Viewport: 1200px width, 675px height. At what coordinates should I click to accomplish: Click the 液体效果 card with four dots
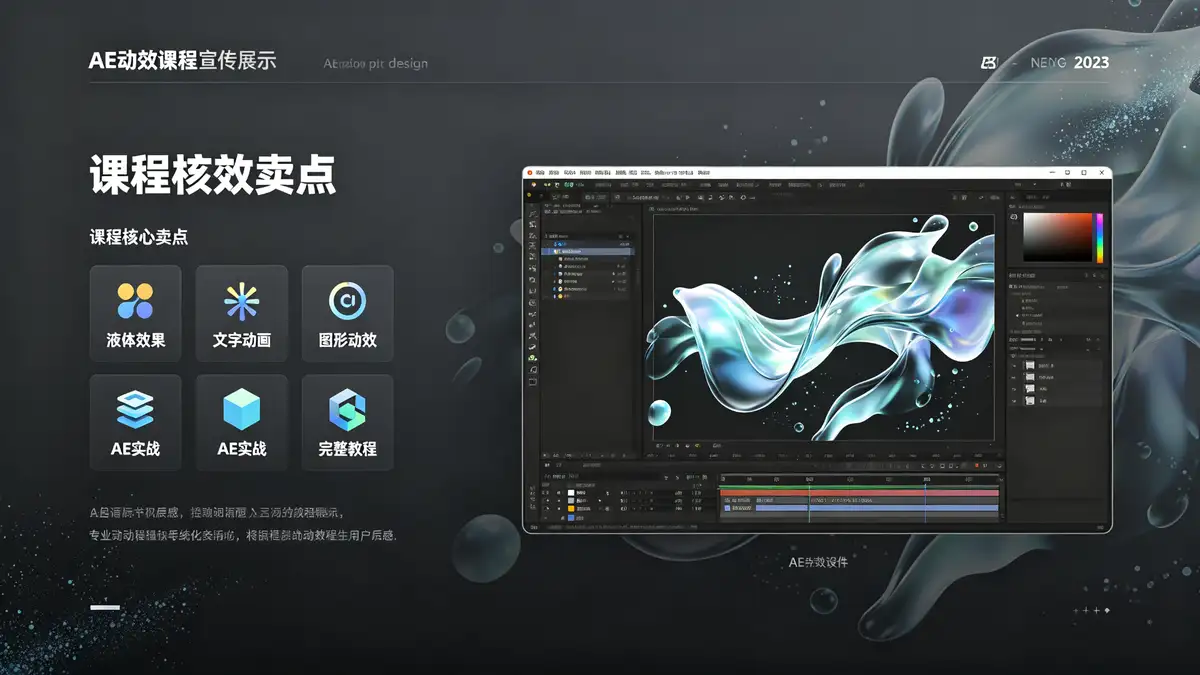(x=135, y=313)
